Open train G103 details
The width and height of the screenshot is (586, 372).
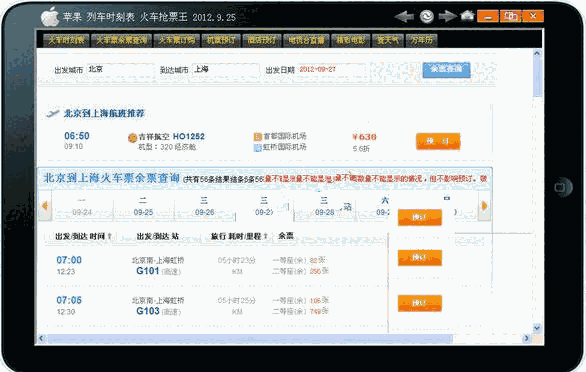click(x=148, y=311)
